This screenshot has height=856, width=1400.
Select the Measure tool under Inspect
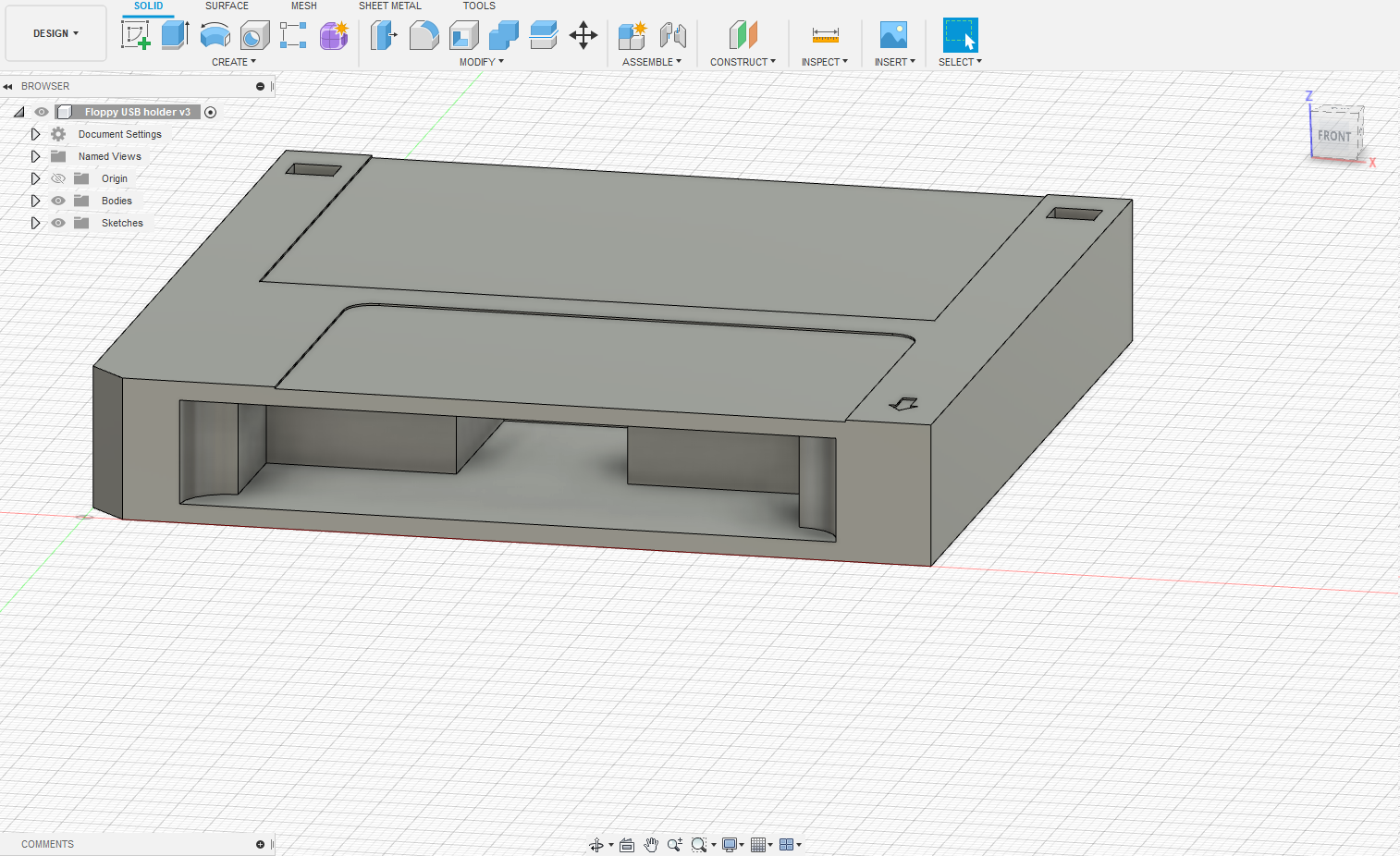(825, 35)
